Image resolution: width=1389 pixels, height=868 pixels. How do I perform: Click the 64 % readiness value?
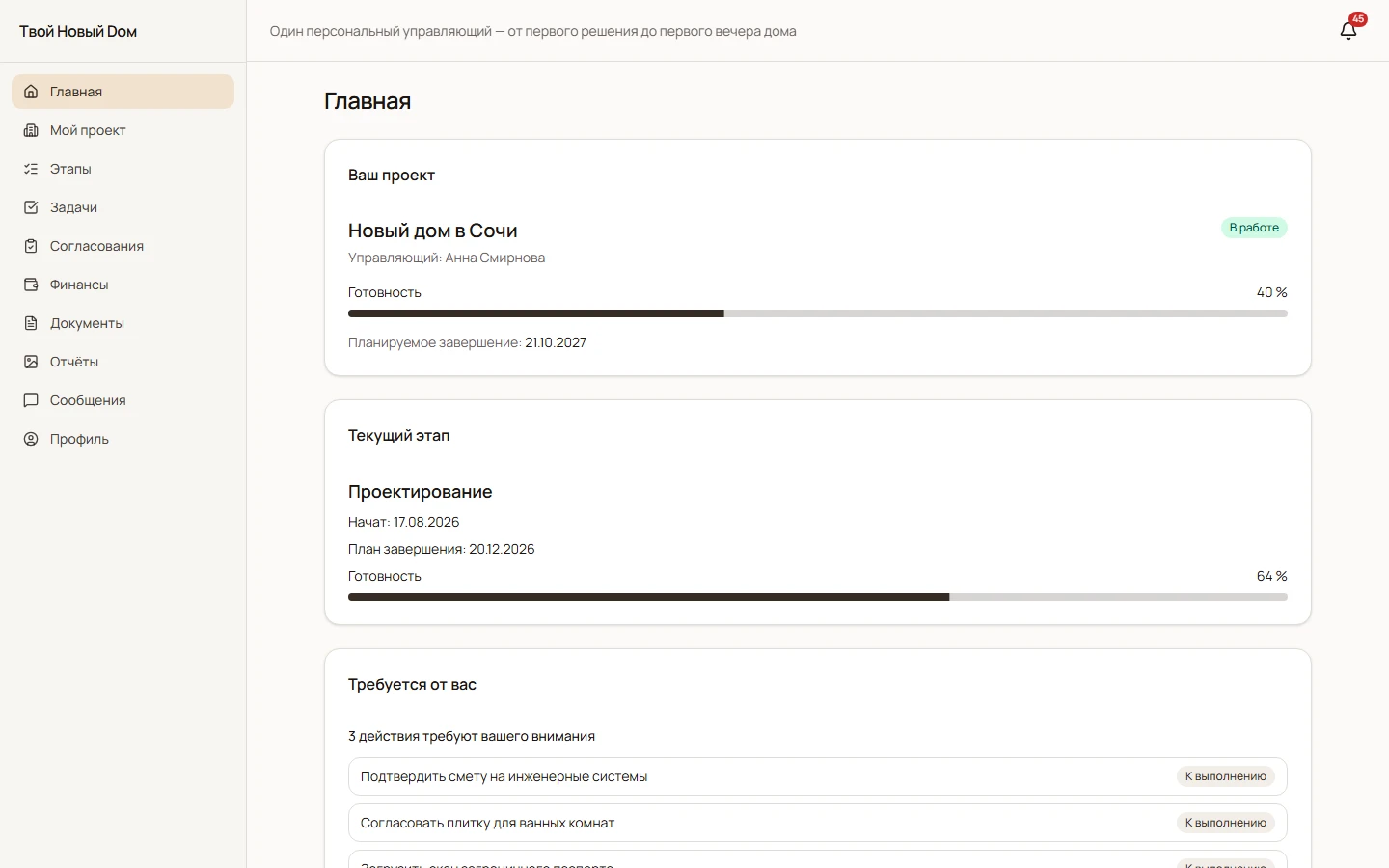point(1272,576)
